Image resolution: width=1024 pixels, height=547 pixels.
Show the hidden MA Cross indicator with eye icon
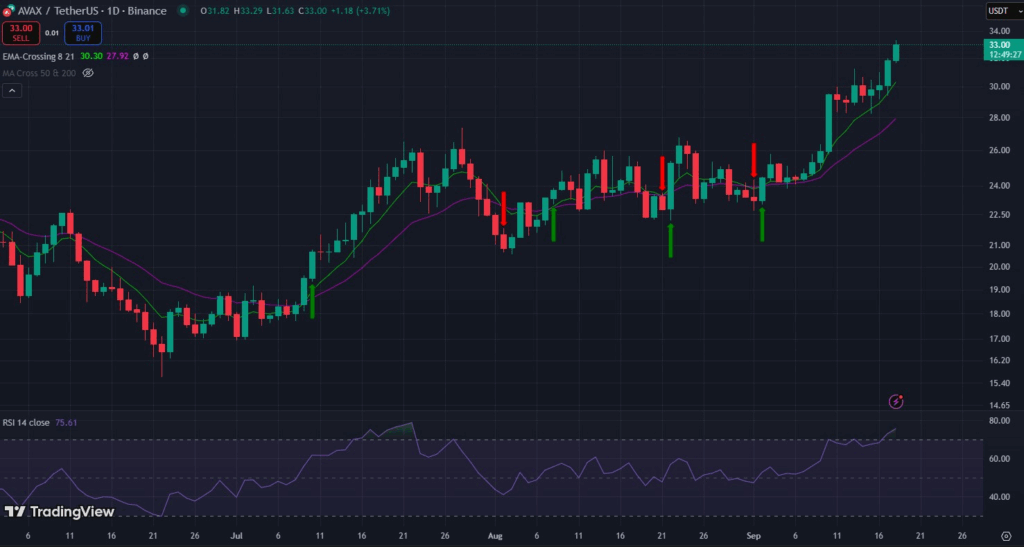(88, 73)
